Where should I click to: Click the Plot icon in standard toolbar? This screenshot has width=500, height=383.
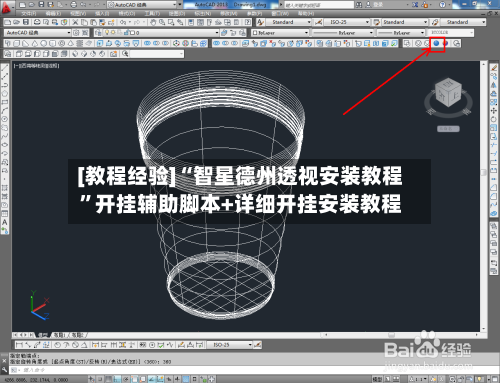[x=37, y=22]
